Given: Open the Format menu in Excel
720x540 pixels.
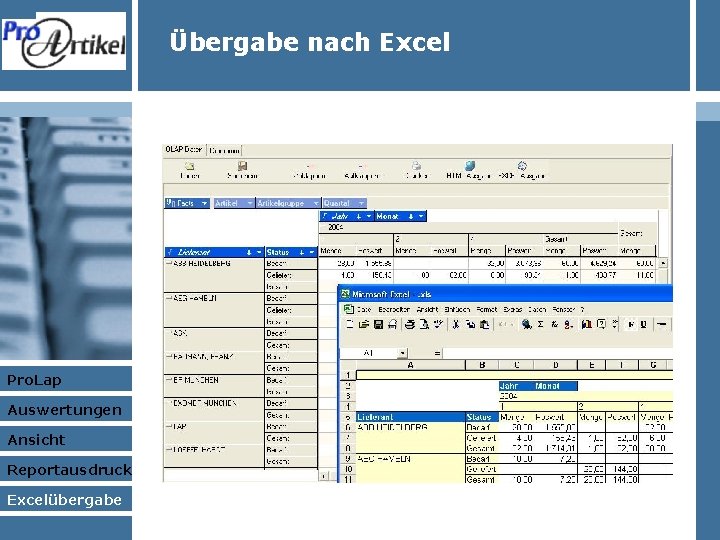Looking at the screenshot, I should 487,309.
